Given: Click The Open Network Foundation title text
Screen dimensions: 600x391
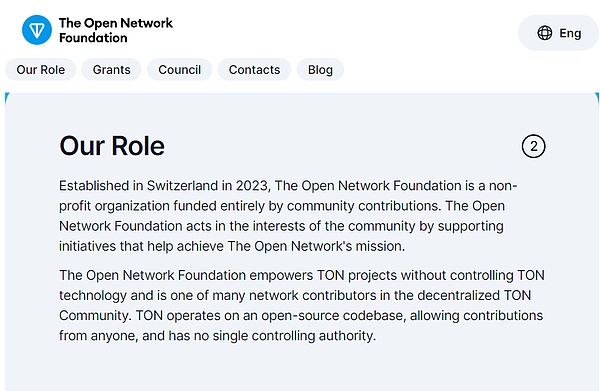Looking at the screenshot, I should pyautogui.click(x=116, y=30).
